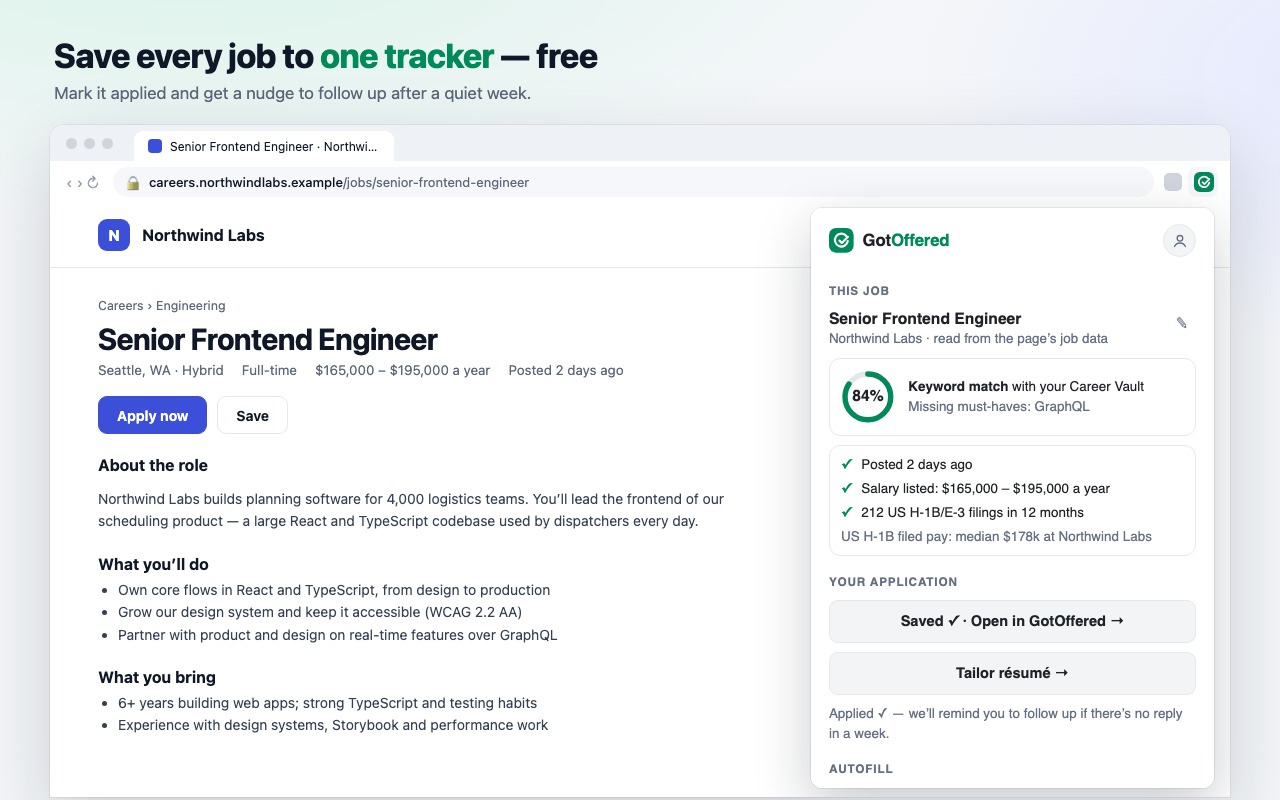Click the Northwind Labs company name header
The image size is (1280, 800).
(203, 236)
